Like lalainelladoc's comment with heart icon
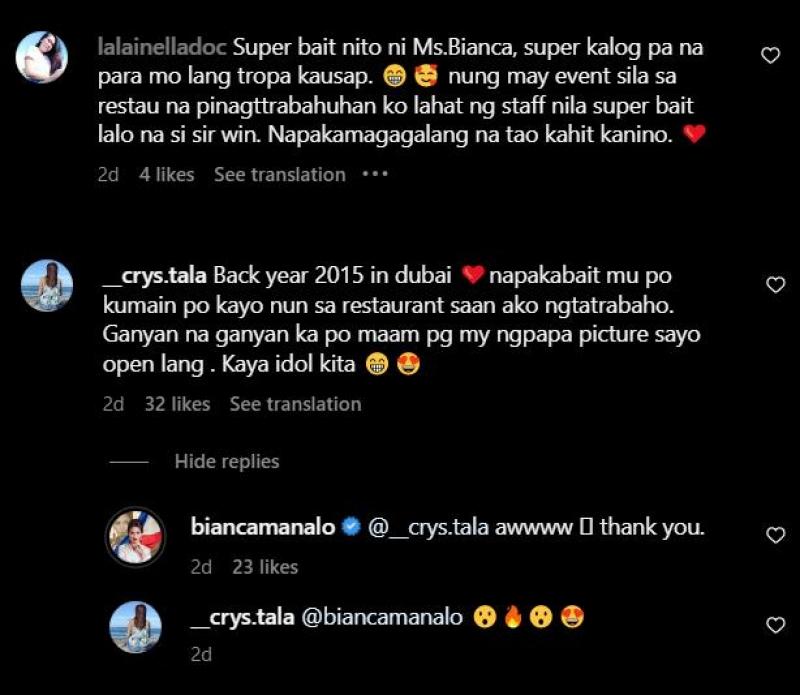This screenshot has height=695, width=800. pos(770,55)
